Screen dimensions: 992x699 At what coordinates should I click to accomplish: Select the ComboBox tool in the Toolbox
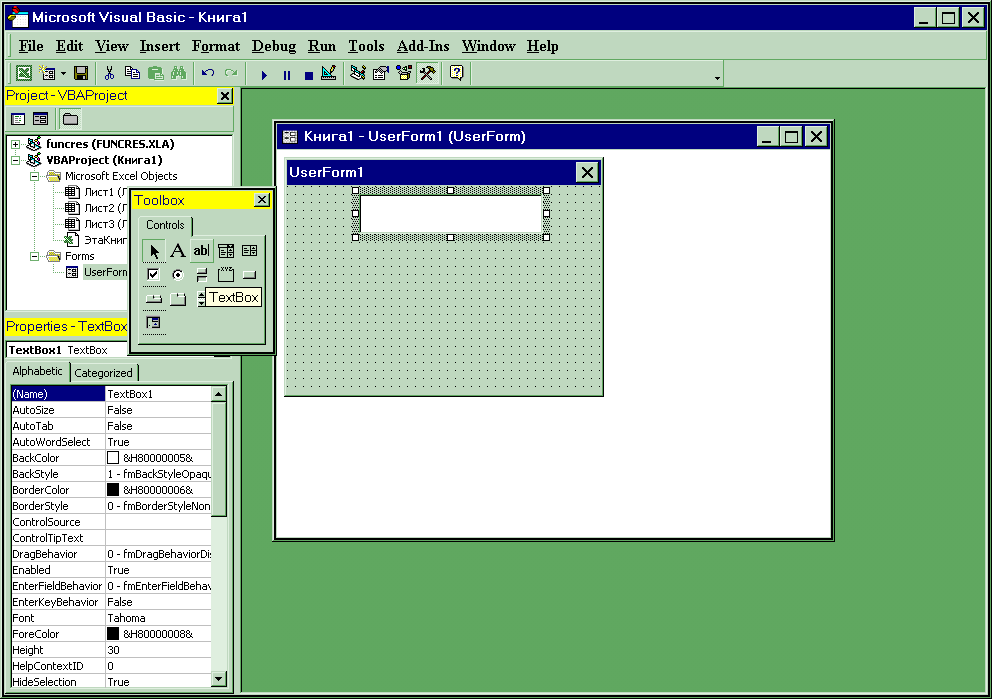pyautogui.click(x=226, y=251)
